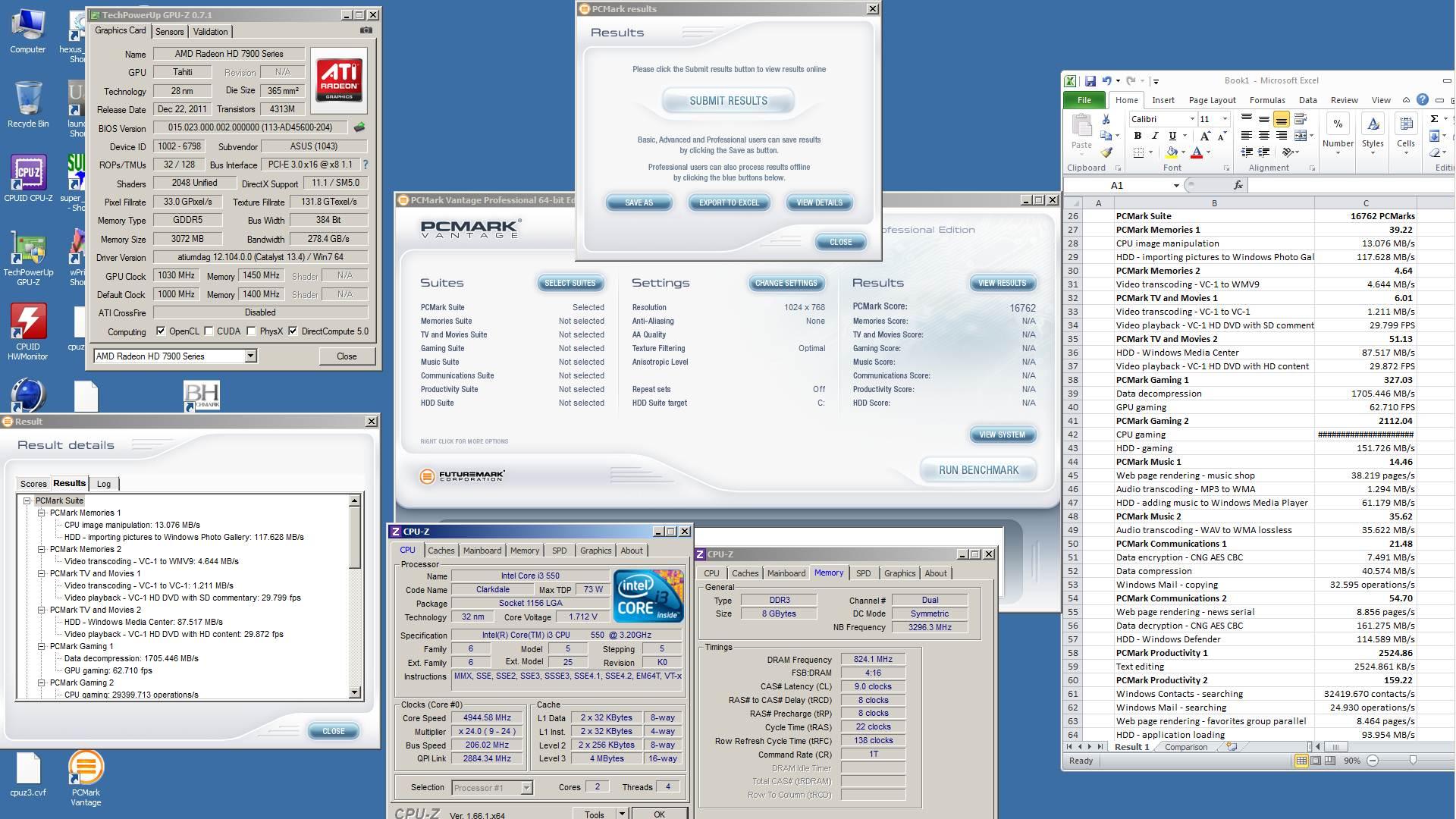
Task: Click the Excel formula bar input field
Action: click(x=1350, y=185)
